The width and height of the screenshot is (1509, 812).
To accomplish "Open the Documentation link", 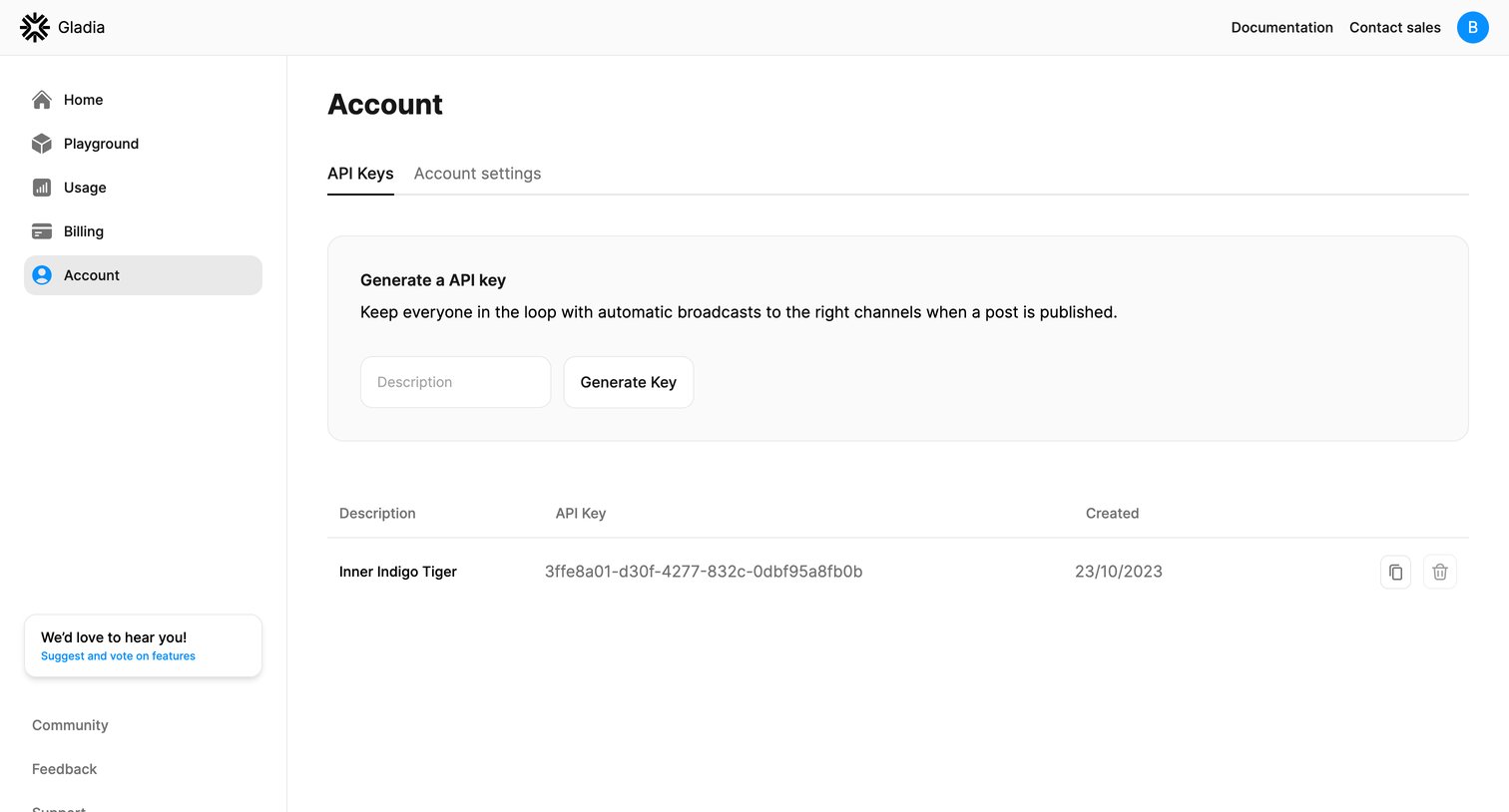I will click(1281, 27).
